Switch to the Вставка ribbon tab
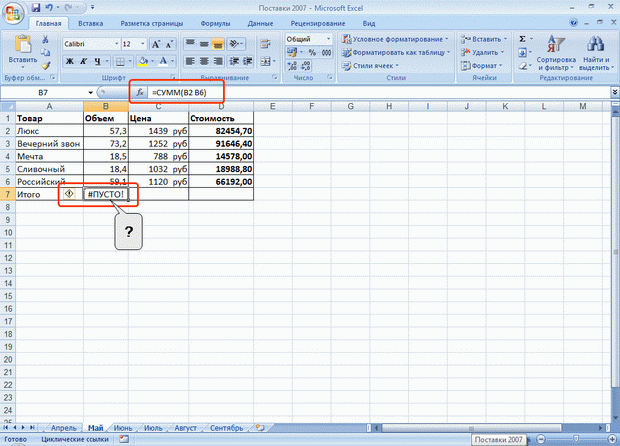 [x=91, y=23]
